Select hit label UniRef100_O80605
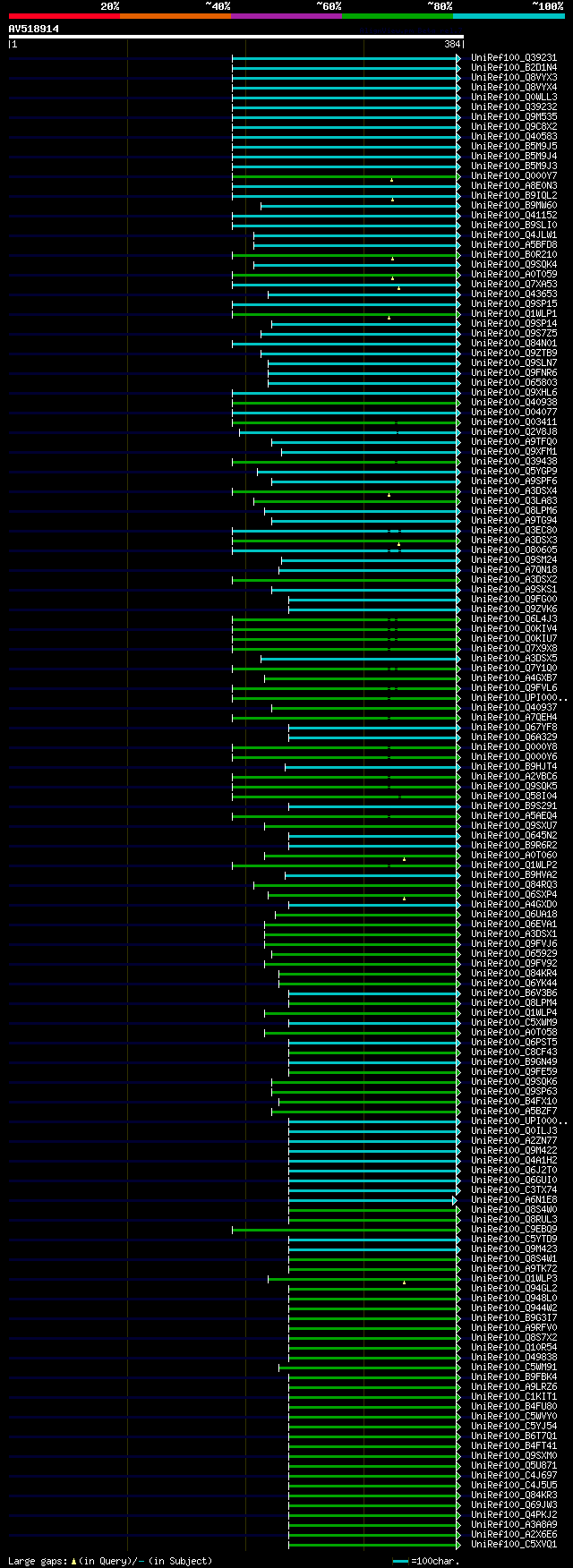Screen dimensions: 573x1568 point(514,550)
